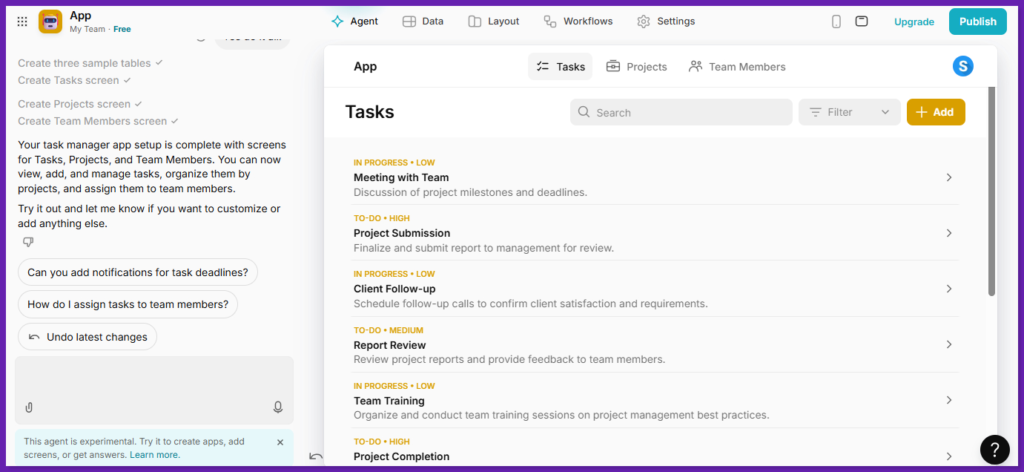Click the user avatar S icon
This screenshot has height=472, width=1024.
[962, 66]
